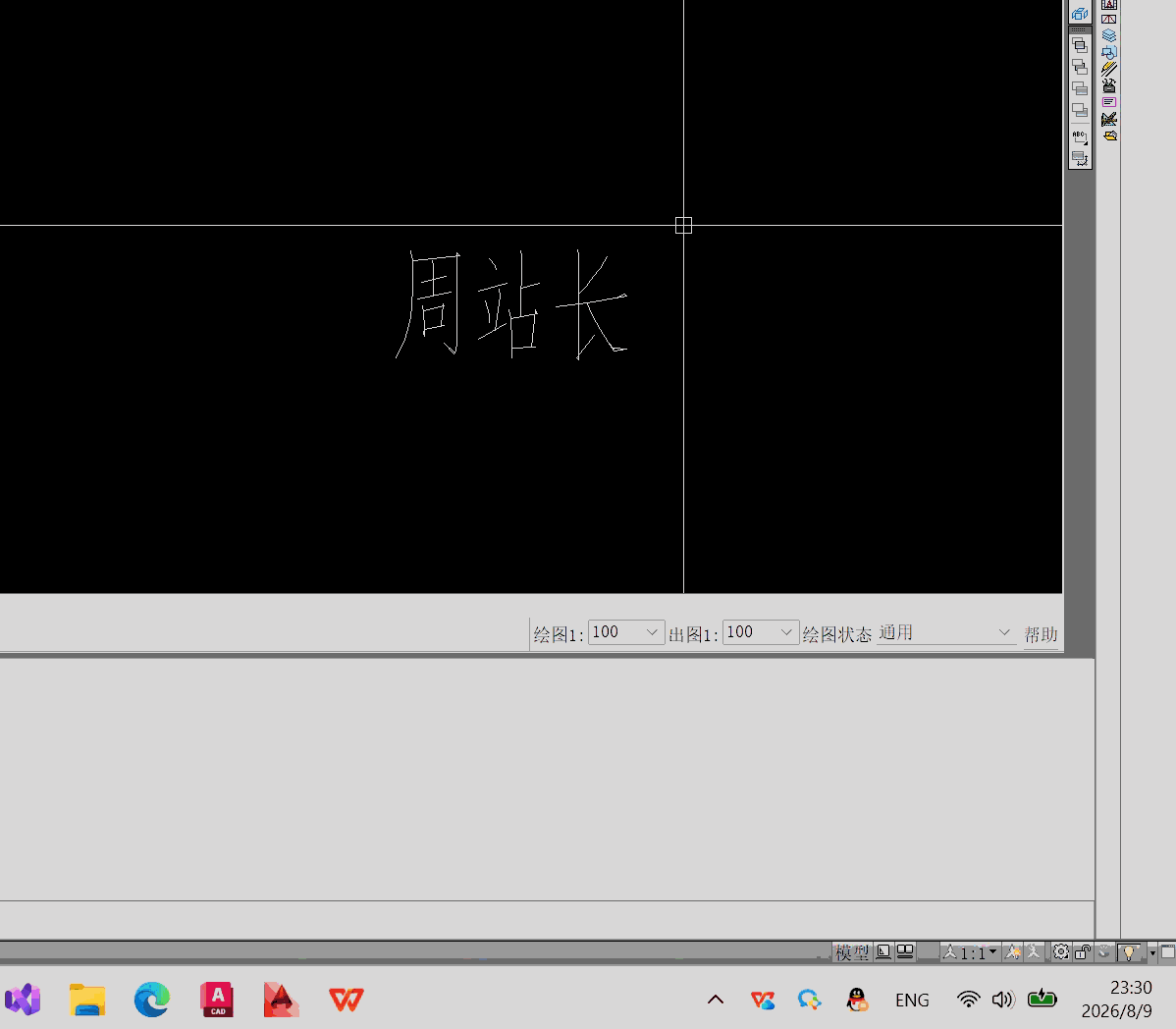Open WPS Office from the taskbar
1176x1029 pixels.
pos(346,1000)
